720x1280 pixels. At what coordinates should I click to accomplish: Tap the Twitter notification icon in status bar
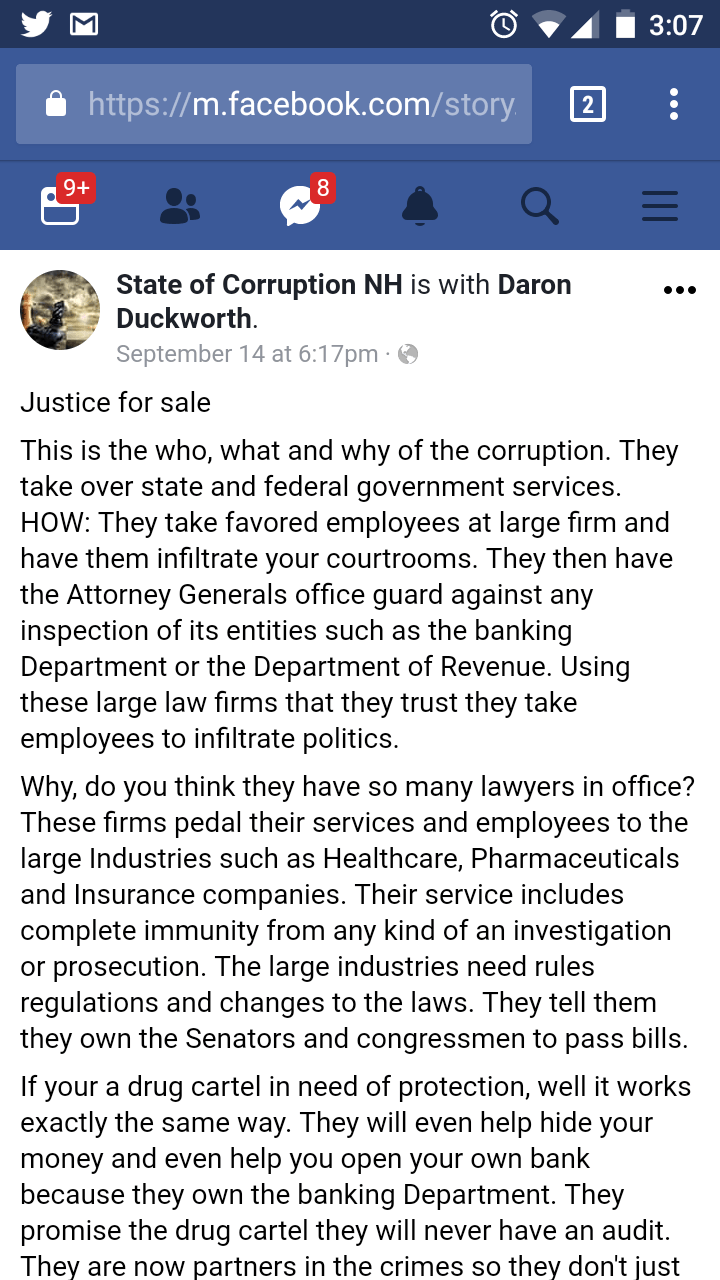pos(36,24)
